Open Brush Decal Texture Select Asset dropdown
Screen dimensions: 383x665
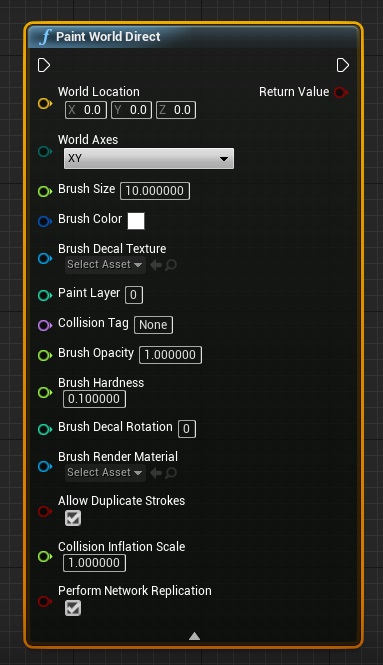pyautogui.click(x=105, y=265)
